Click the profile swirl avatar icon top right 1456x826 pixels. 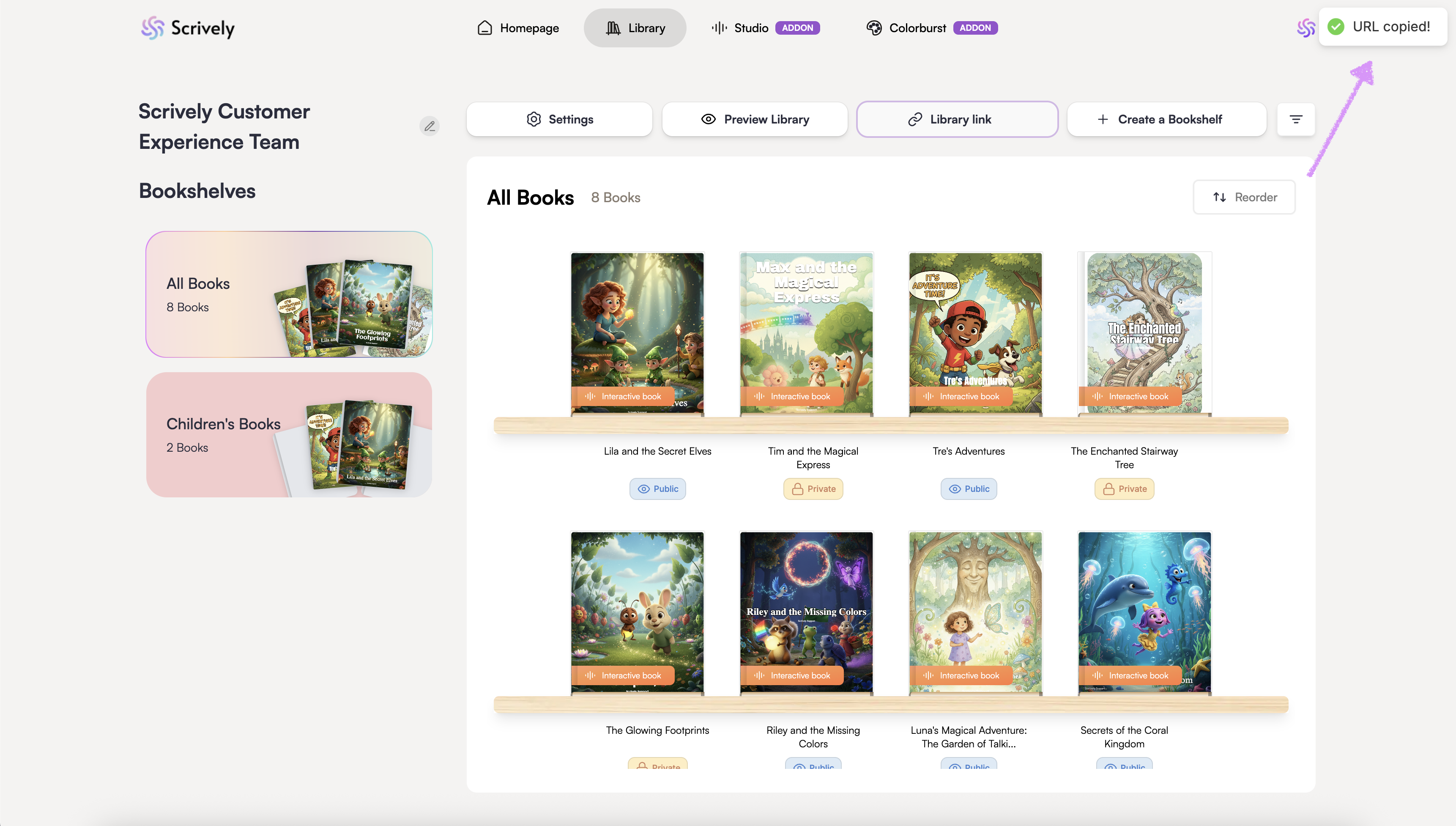click(x=1306, y=28)
